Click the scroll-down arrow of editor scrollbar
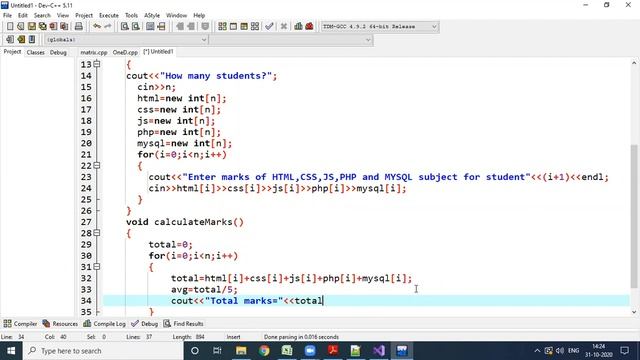 634,312
